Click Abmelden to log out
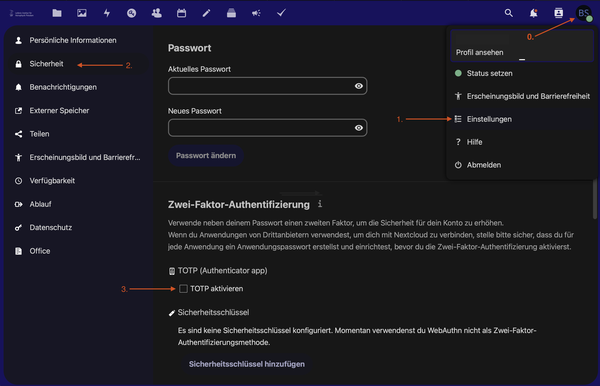This screenshot has width=600, height=386. coord(522,165)
